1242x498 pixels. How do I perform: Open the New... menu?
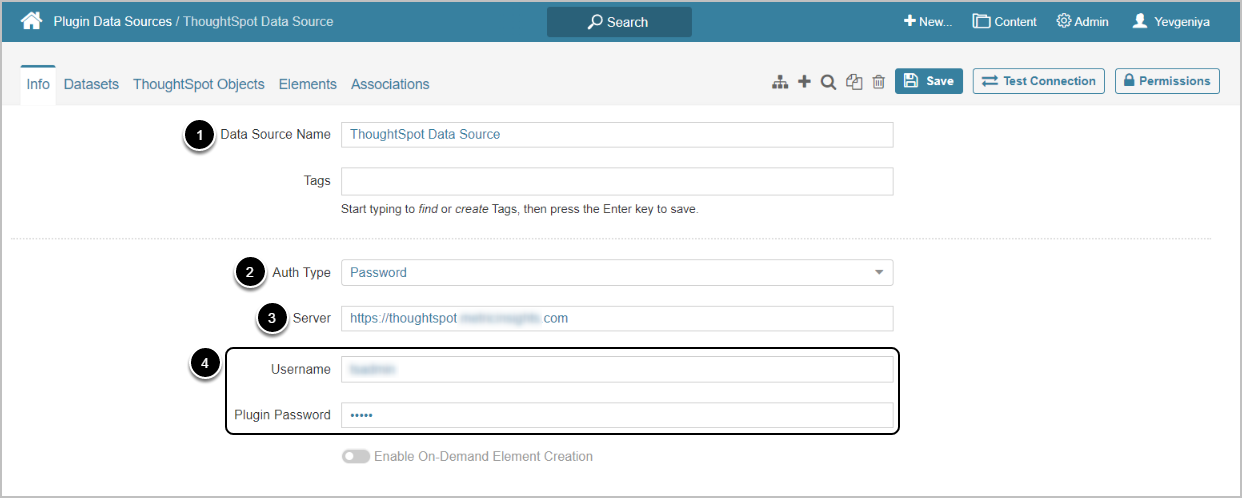[x=928, y=21]
